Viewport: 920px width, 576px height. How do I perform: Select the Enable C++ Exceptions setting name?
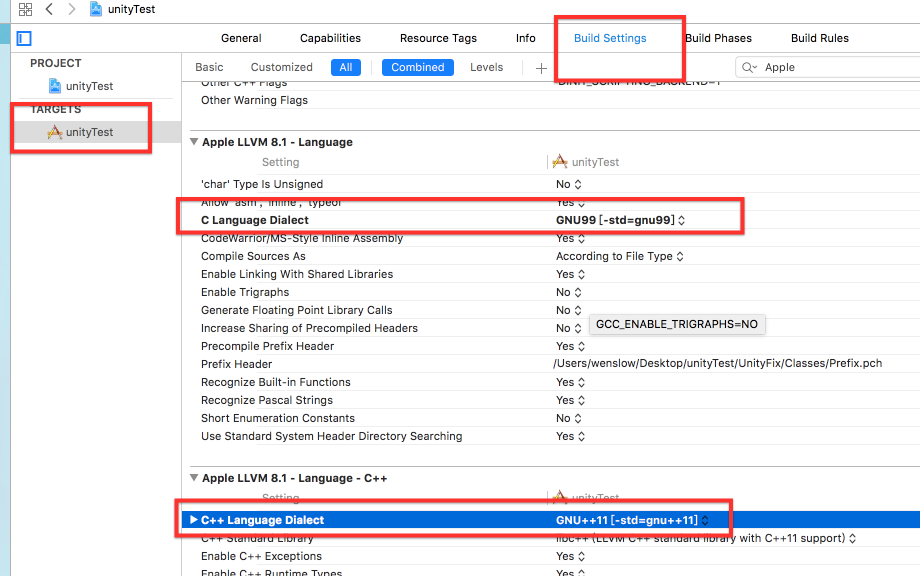coord(261,556)
